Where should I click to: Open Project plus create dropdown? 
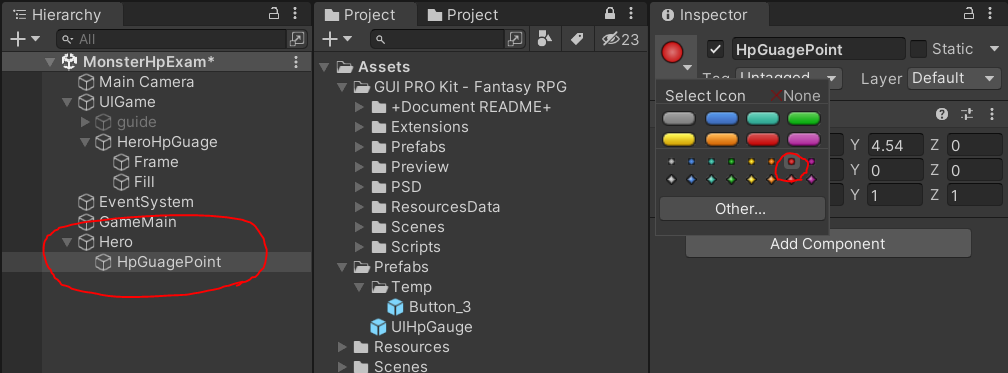pyautogui.click(x=337, y=39)
